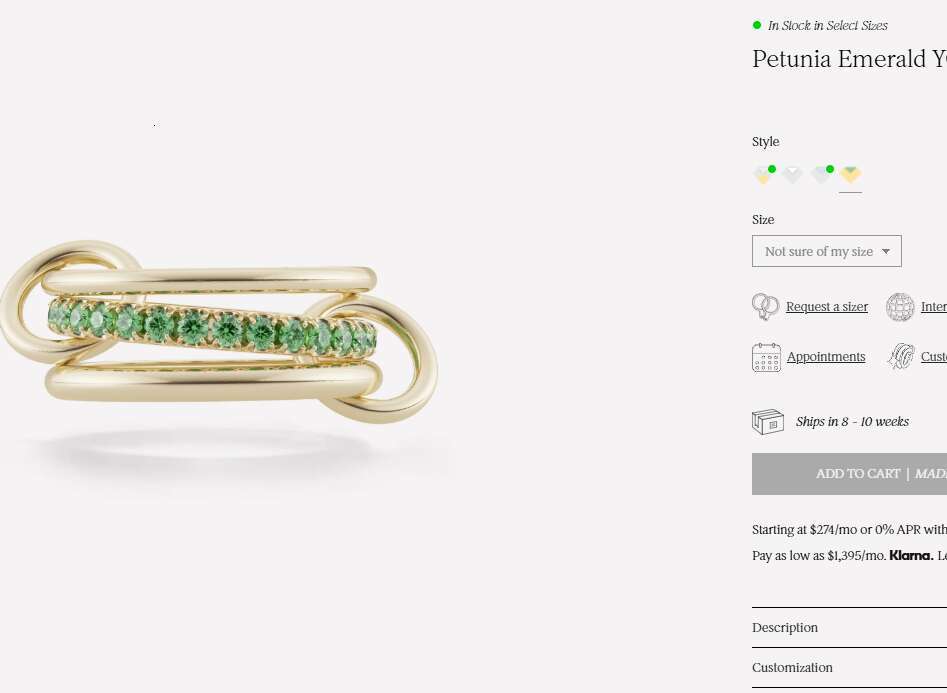
Task: Expand the Description section
Action: pyautogui.click(x=785, y=628)
